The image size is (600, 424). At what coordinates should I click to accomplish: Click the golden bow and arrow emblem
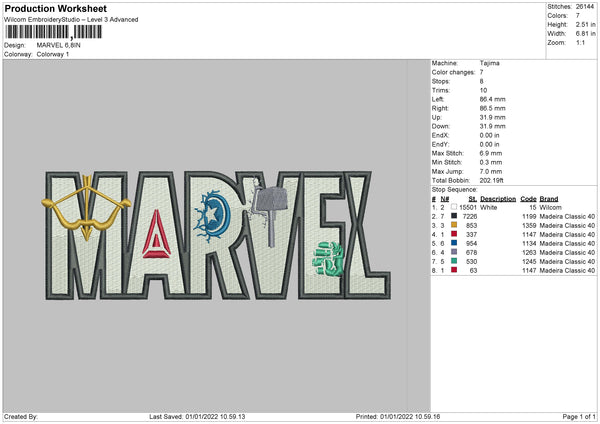pos(86,208)
